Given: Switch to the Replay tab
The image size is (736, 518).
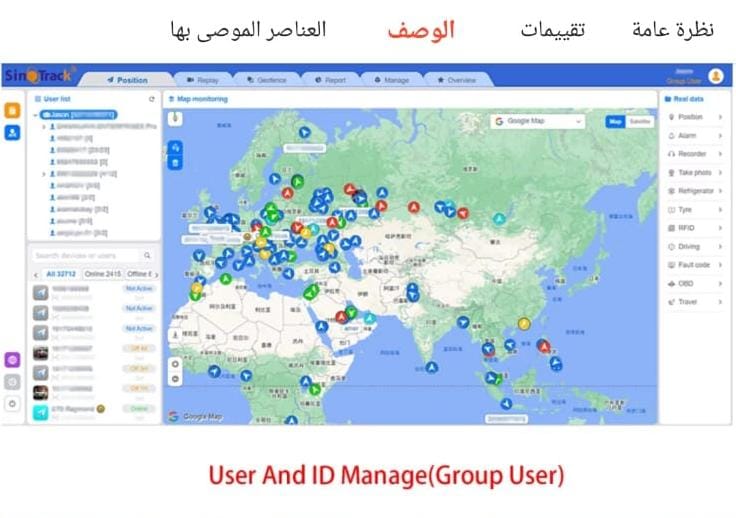Looking at the screenshot, I should [203, 80].
